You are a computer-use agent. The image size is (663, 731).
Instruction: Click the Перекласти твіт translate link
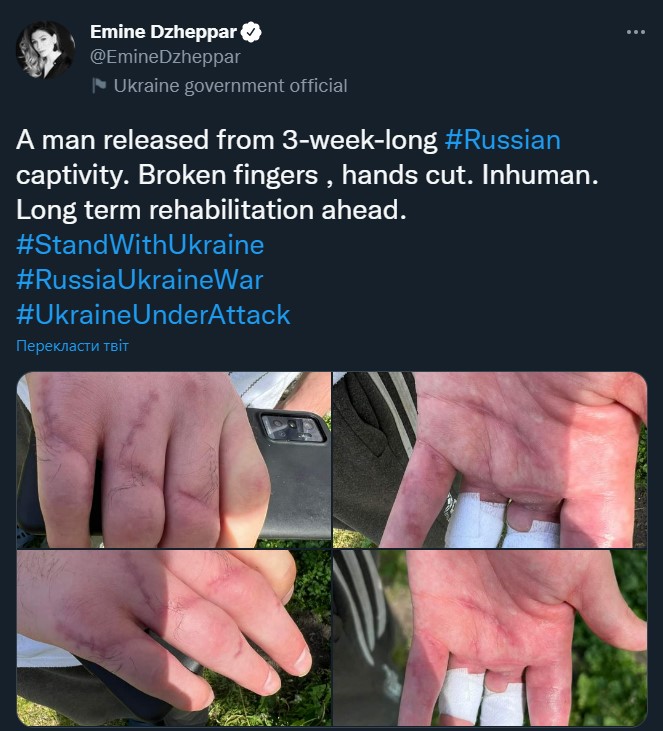click(72, 346)
